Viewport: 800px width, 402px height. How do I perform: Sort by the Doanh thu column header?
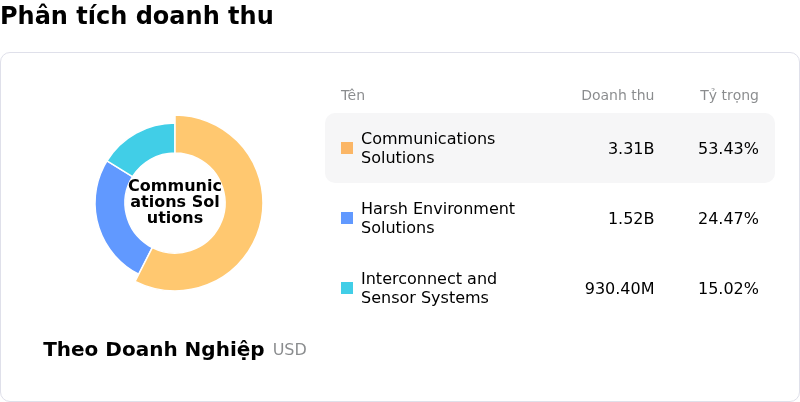point(617,96)
